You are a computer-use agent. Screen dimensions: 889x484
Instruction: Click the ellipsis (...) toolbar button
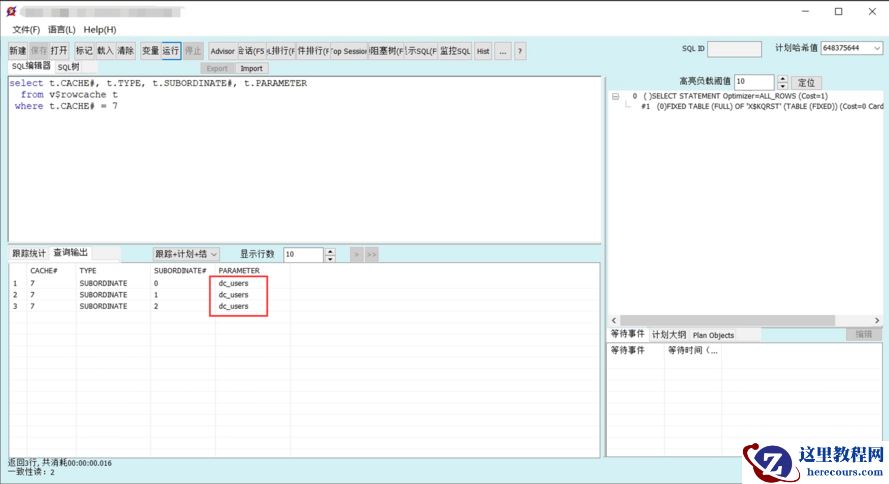click(502, 51)
